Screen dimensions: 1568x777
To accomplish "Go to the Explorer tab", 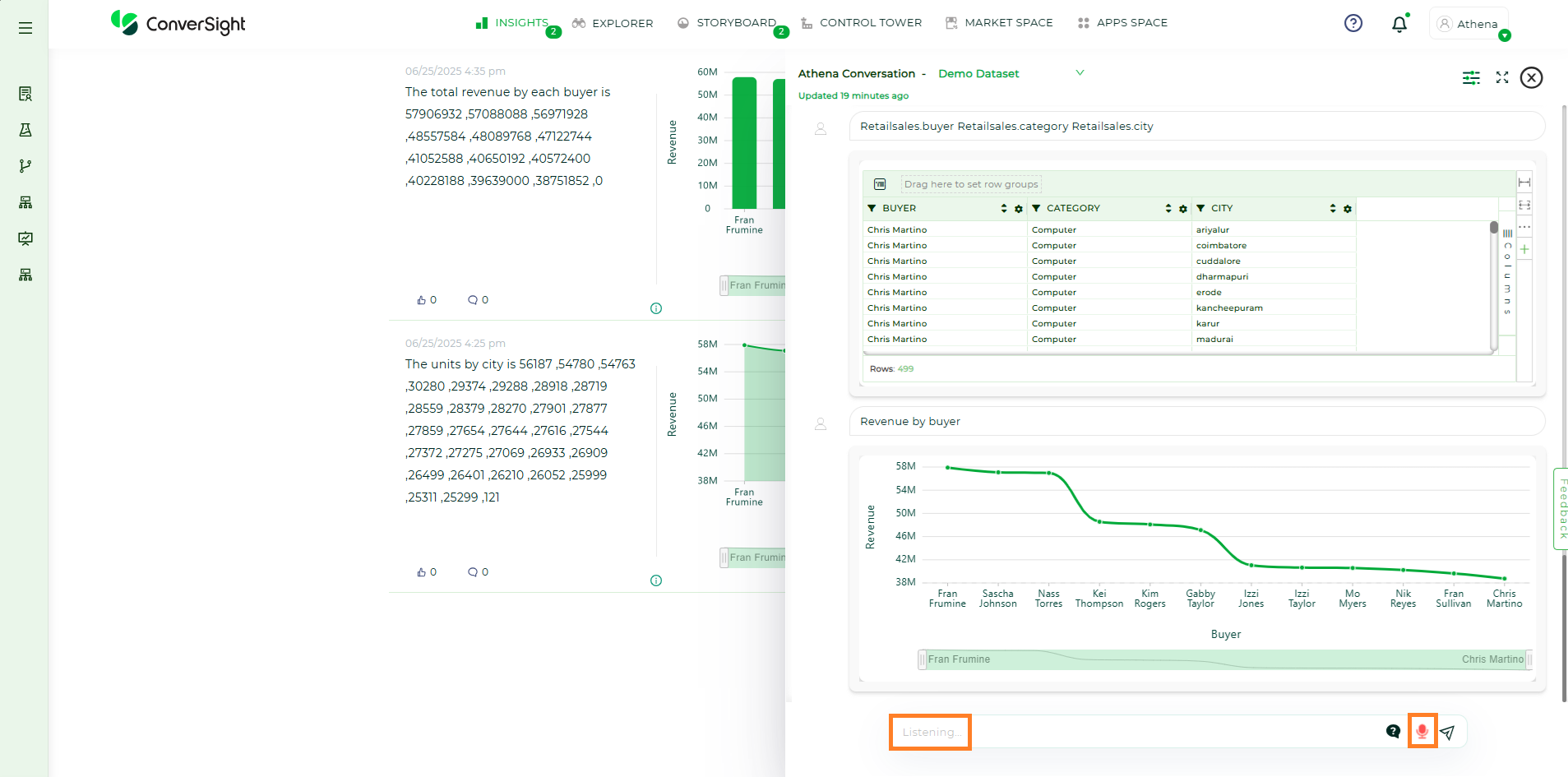I will (613, 23).
